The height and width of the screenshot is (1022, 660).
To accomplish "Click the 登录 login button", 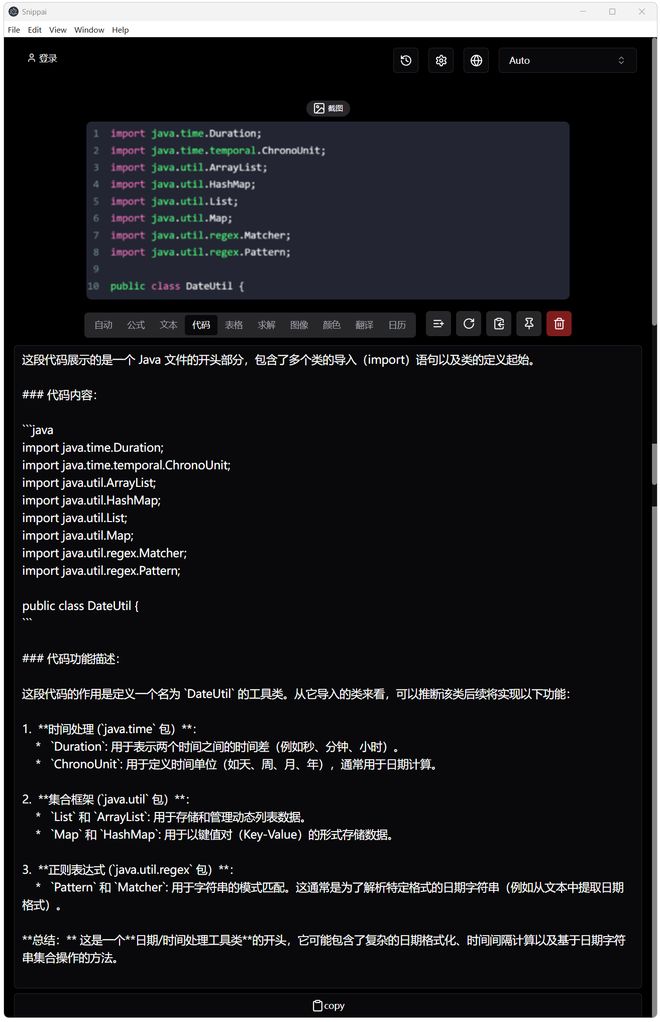I will pyautogui.click(x=42, y=59).
